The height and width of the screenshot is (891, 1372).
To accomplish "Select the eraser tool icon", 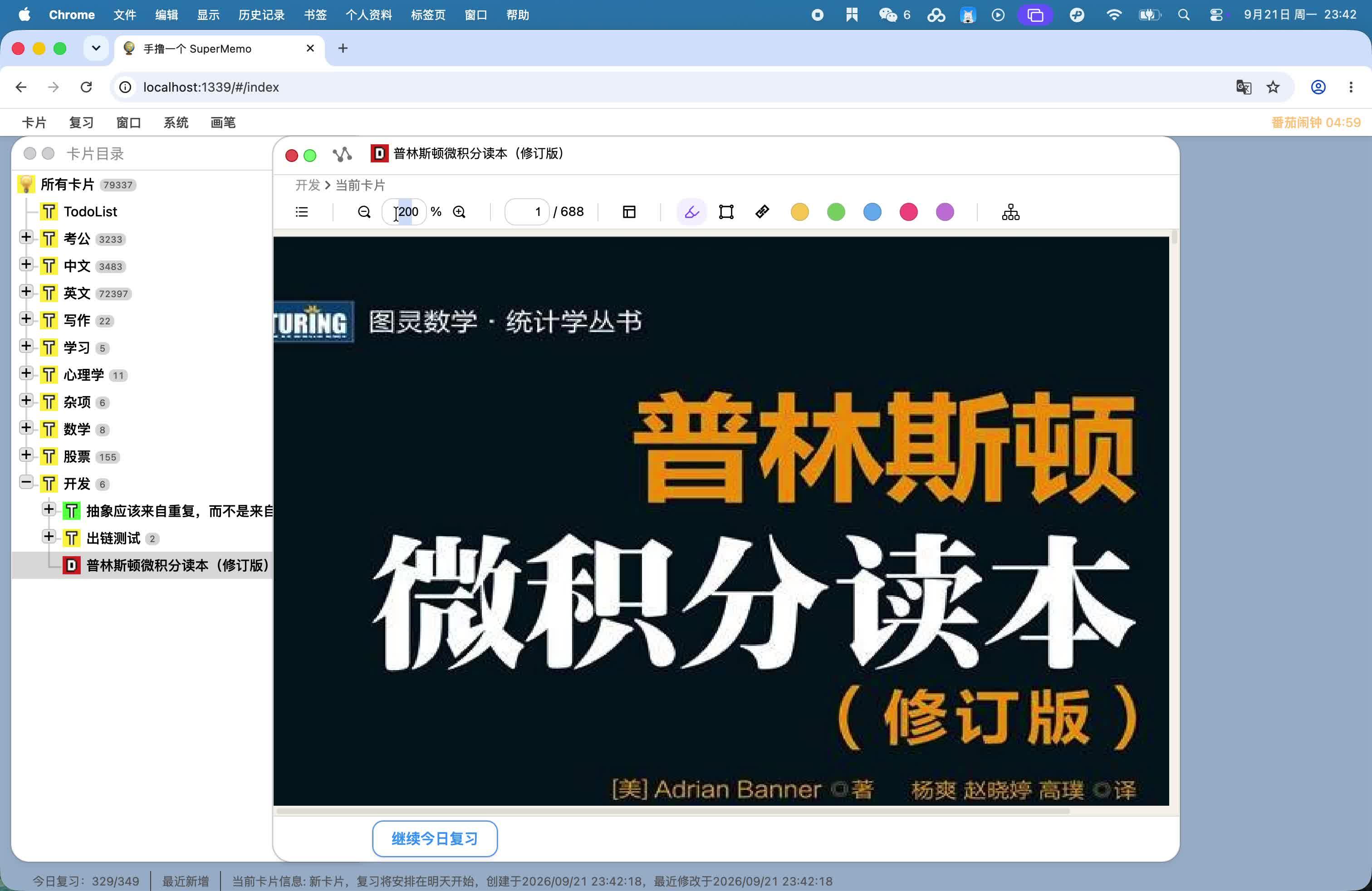I will click(x=762, y=212).
